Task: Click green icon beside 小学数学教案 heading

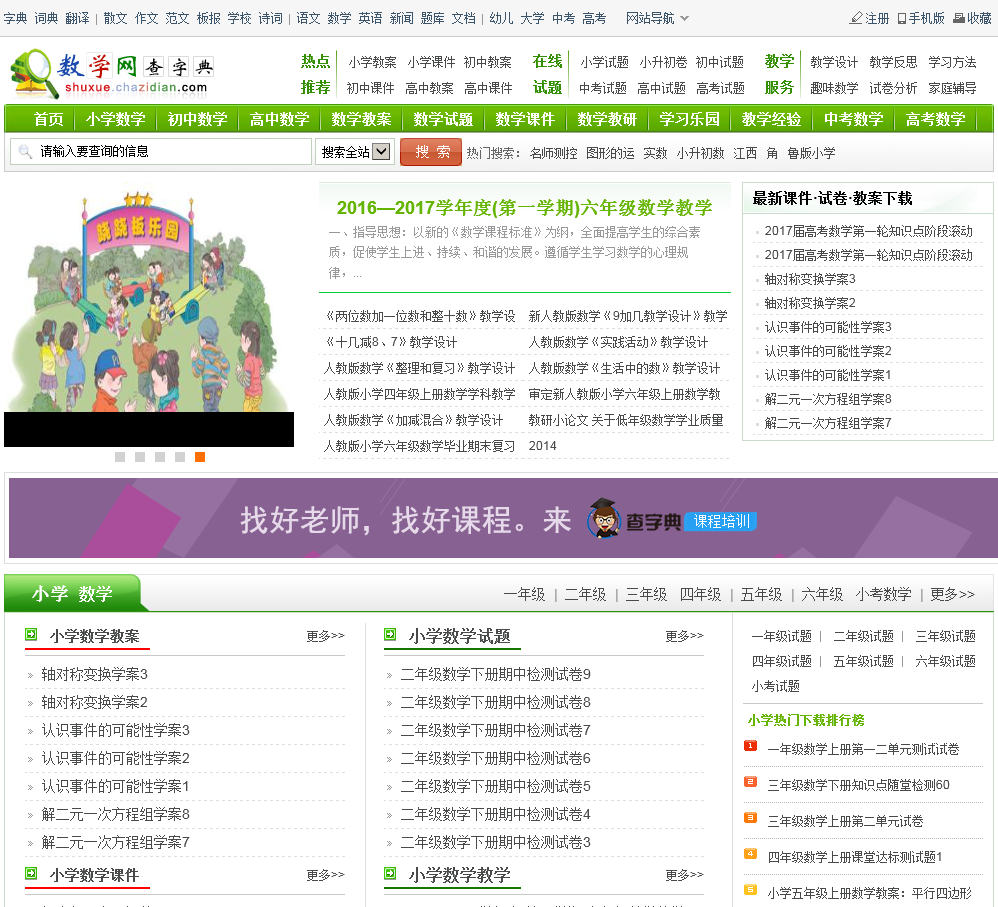Action: [31, 635]
